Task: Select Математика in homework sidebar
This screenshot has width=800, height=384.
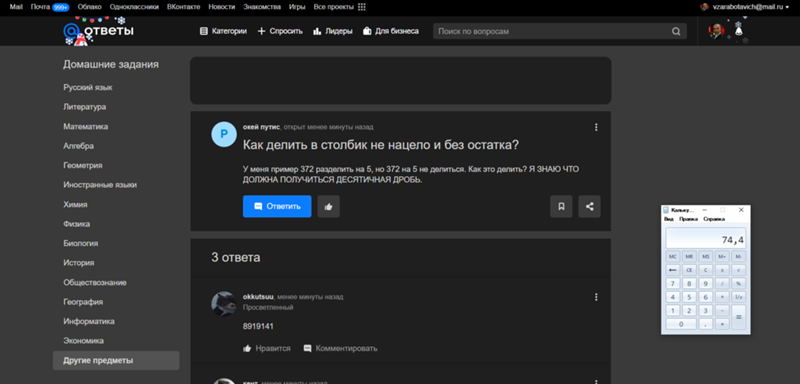Action: 86,126
